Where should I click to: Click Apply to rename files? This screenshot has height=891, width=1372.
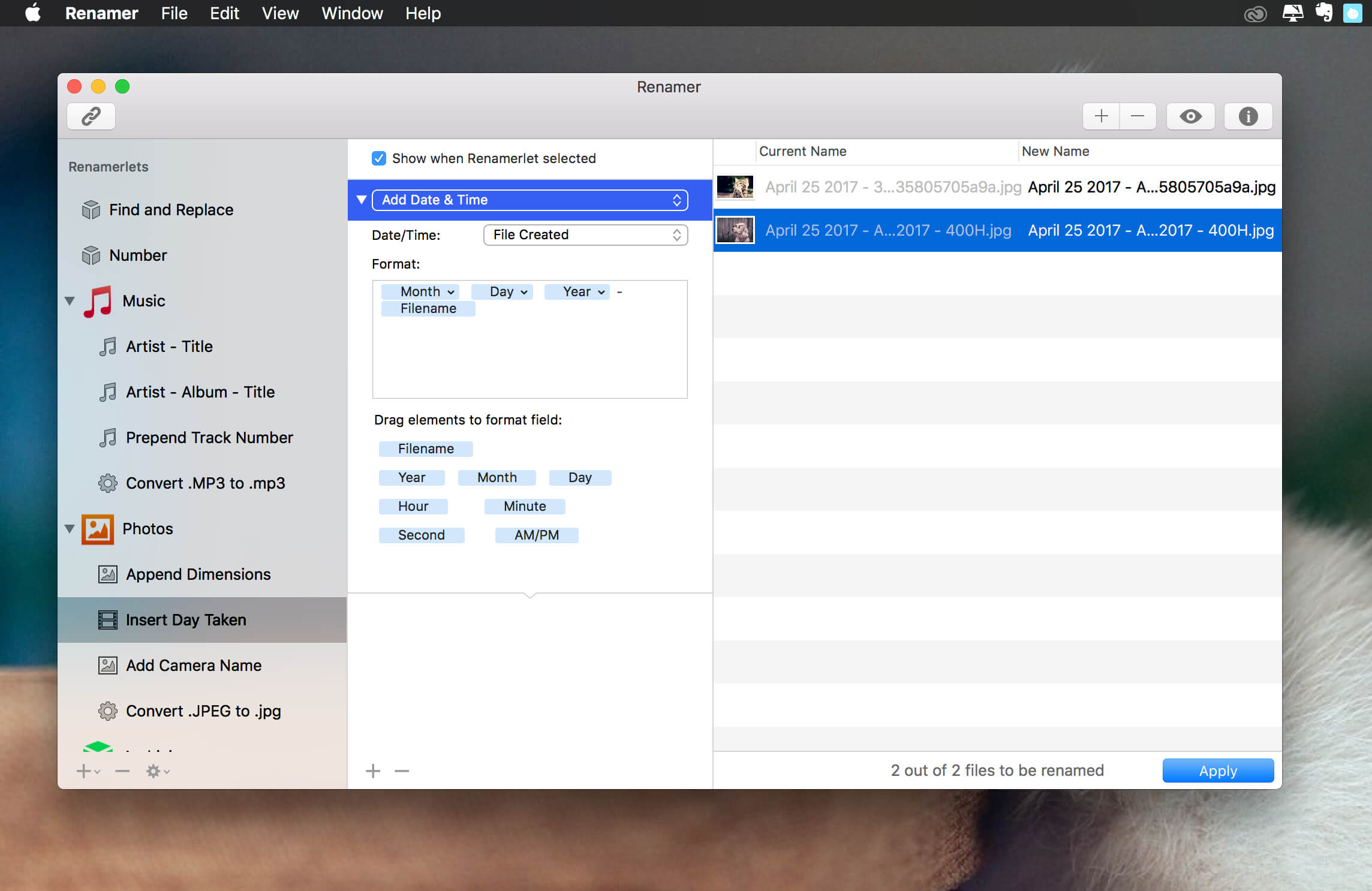tap(1218, 770)
